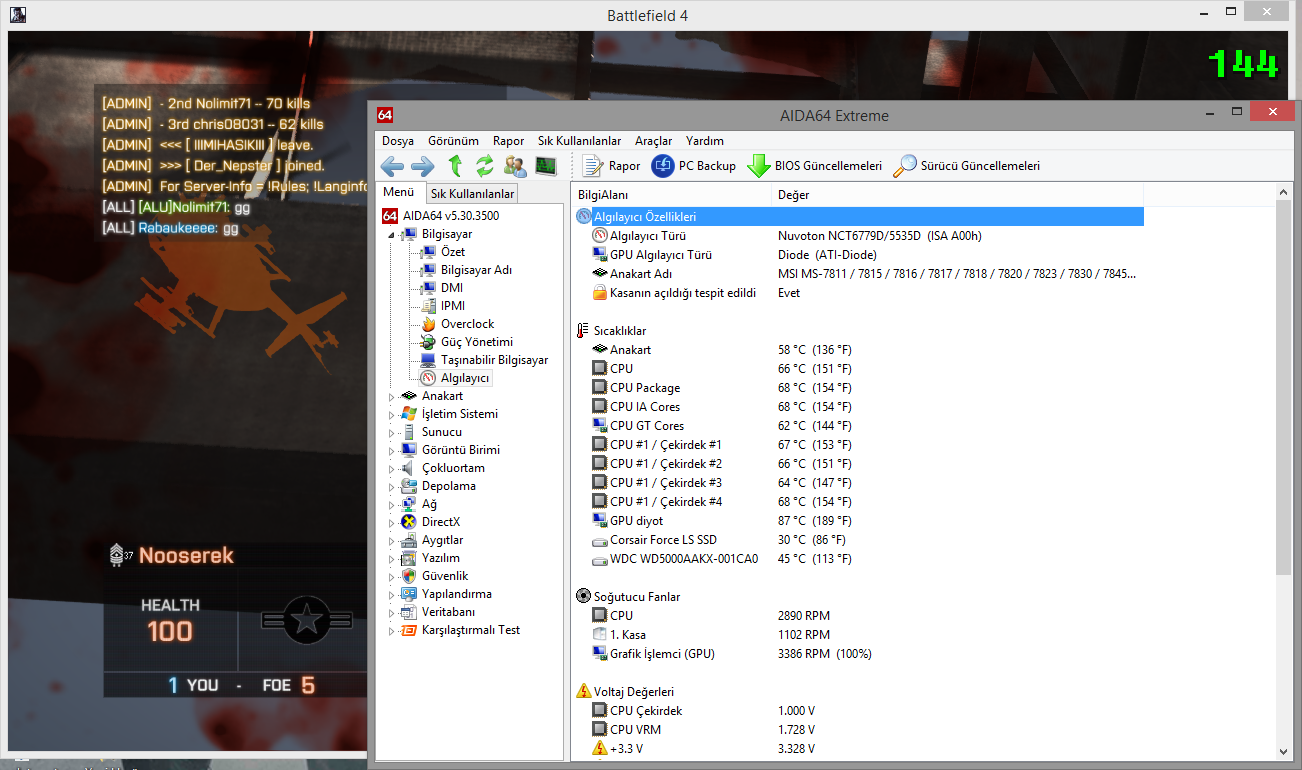Launch PC Backup from the toolbar

693,166
